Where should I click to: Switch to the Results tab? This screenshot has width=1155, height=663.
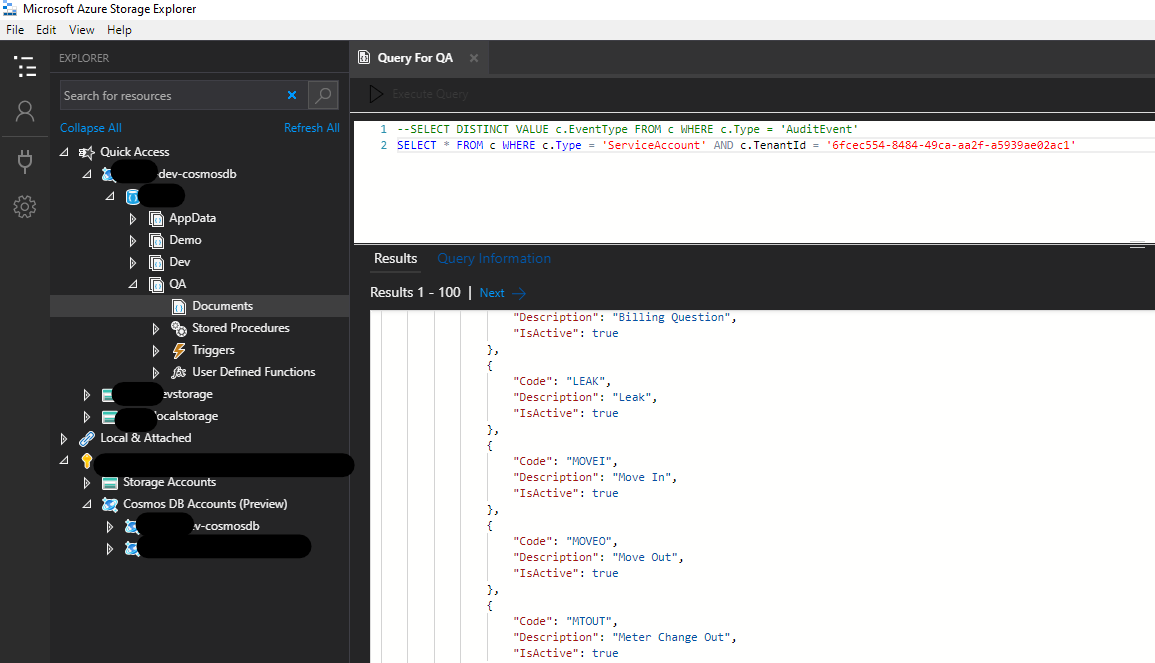396,259
